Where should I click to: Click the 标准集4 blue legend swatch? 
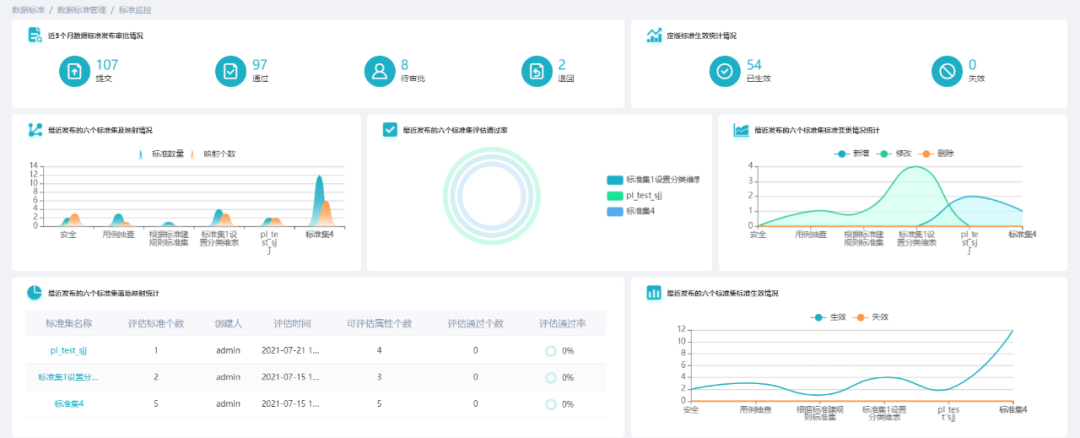tap(615, 211)
